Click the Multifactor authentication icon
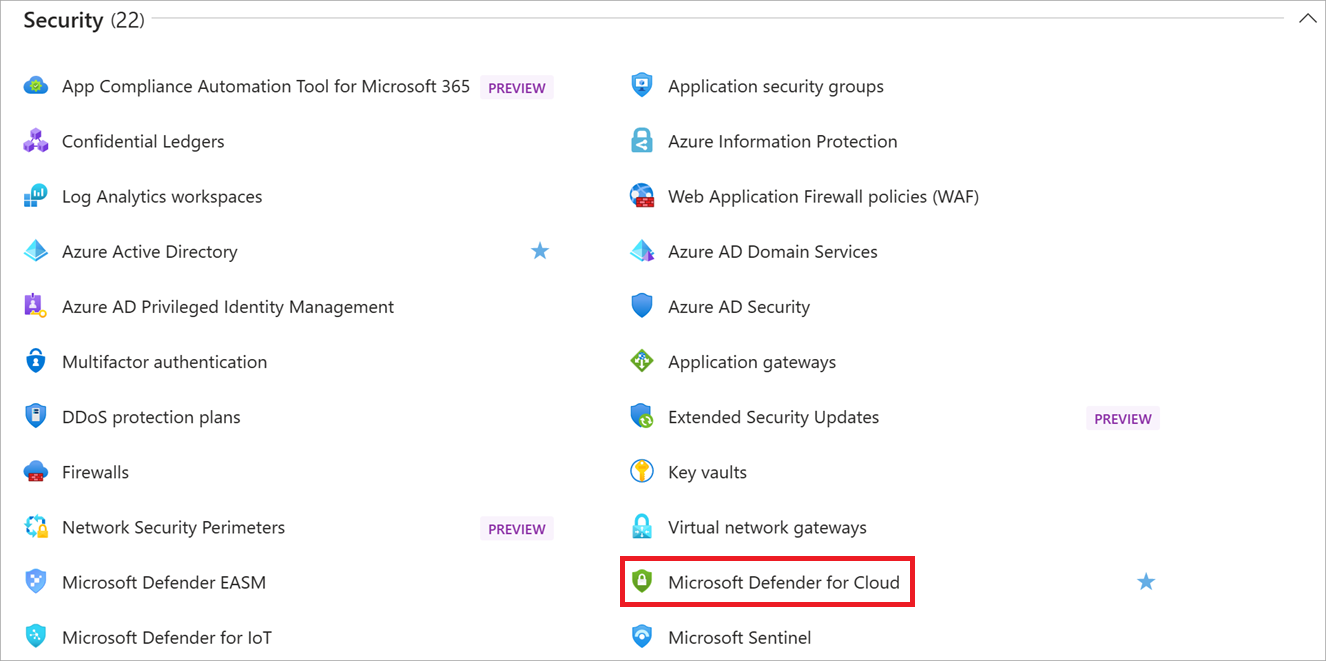1326x661 pixels. [36, 361]
